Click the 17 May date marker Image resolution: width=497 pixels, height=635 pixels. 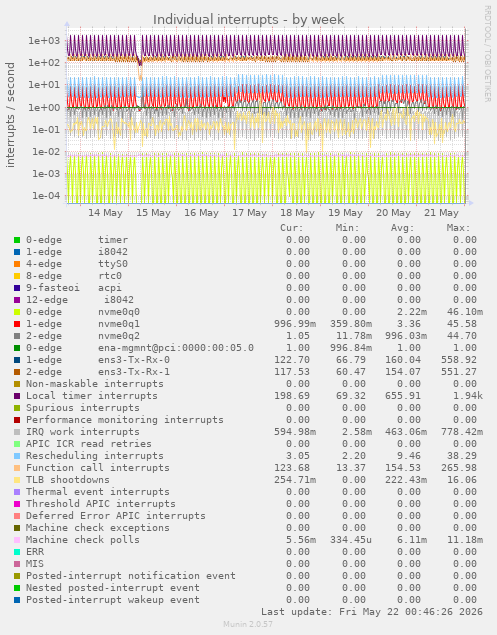[x=249, y=213]
